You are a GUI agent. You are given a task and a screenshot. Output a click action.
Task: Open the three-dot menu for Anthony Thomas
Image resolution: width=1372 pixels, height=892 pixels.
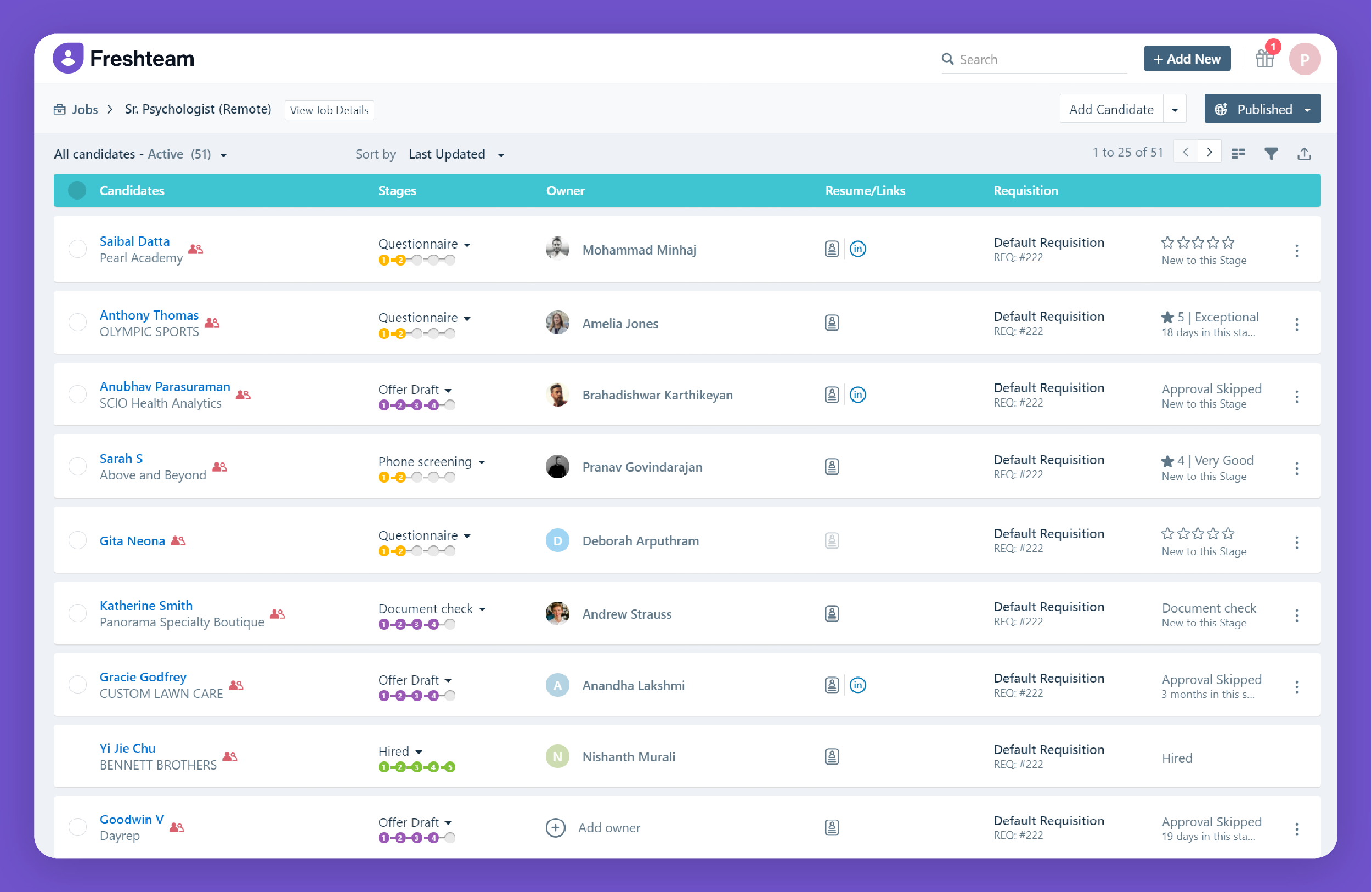pos(1297,325)
